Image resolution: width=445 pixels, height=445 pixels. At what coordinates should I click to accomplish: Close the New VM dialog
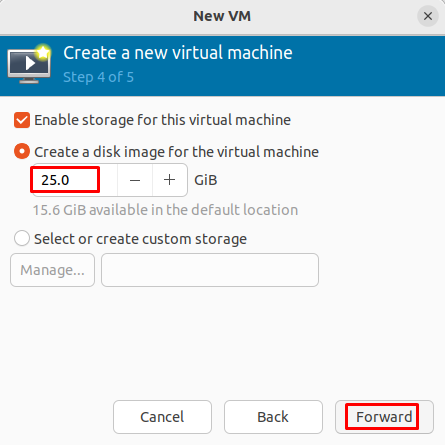428,16
